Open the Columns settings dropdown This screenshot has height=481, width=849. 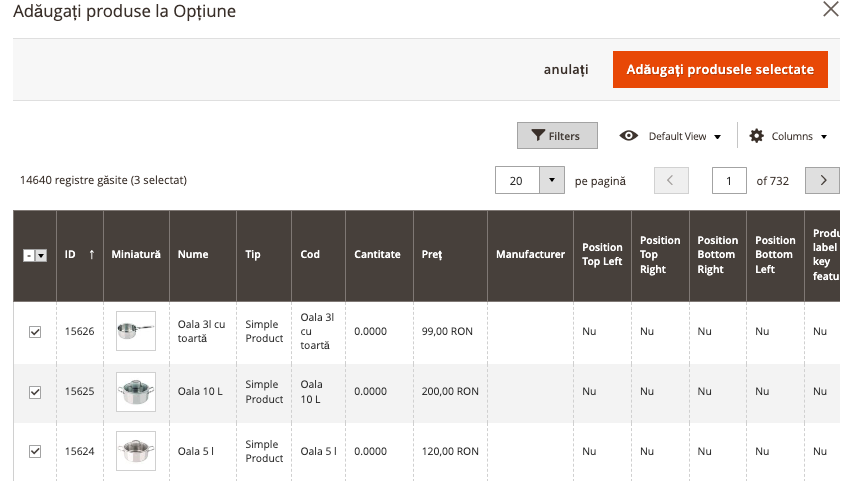[x=799, y=136]
